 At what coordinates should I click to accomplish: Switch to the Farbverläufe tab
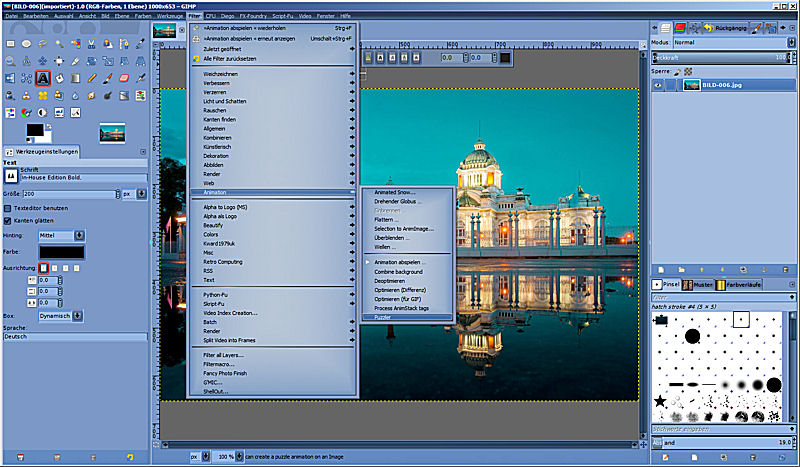click(x=738, y=285)
